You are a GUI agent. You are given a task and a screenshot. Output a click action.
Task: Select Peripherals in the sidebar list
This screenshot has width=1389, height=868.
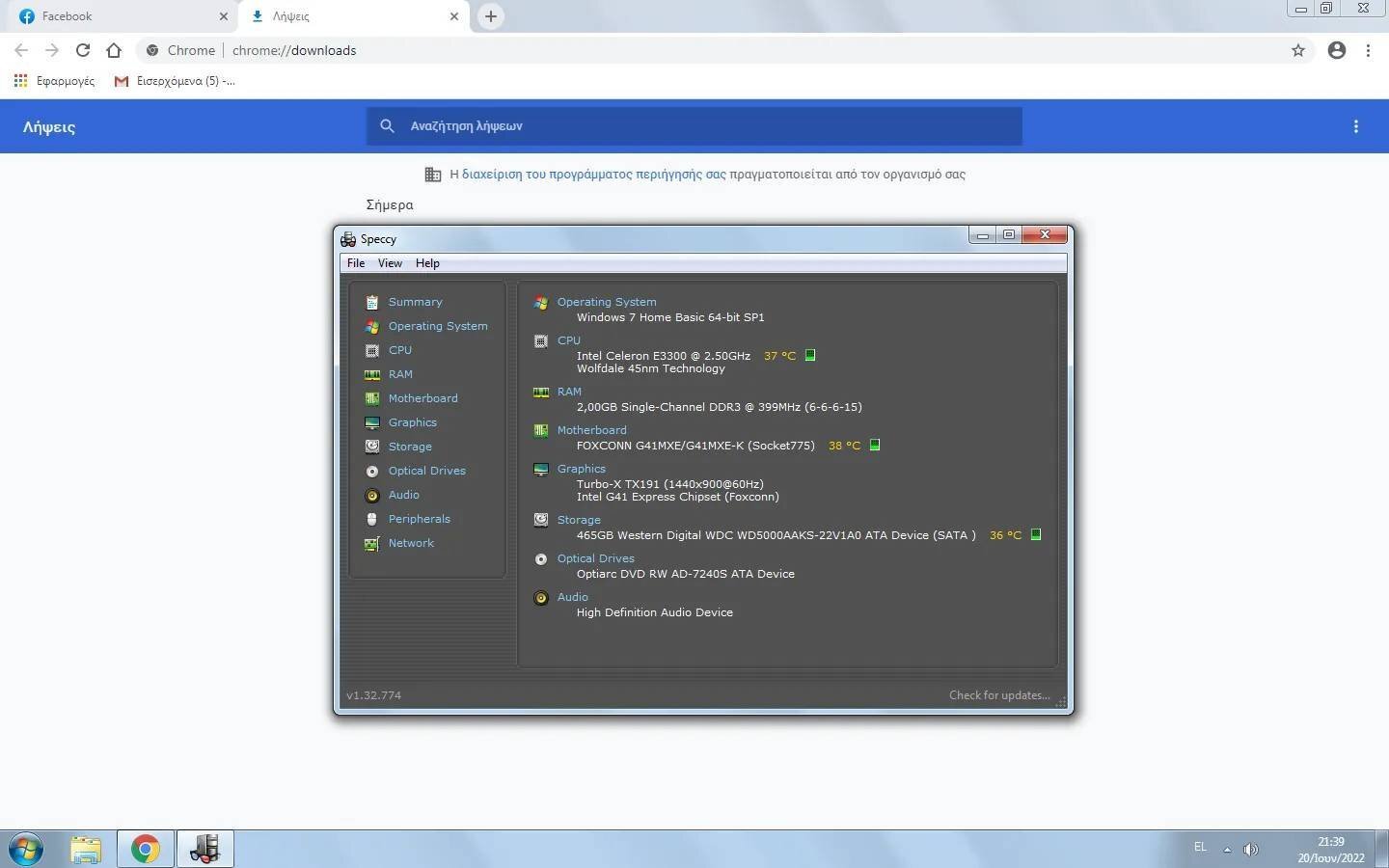pyautogui.click(x=419, y=519)
